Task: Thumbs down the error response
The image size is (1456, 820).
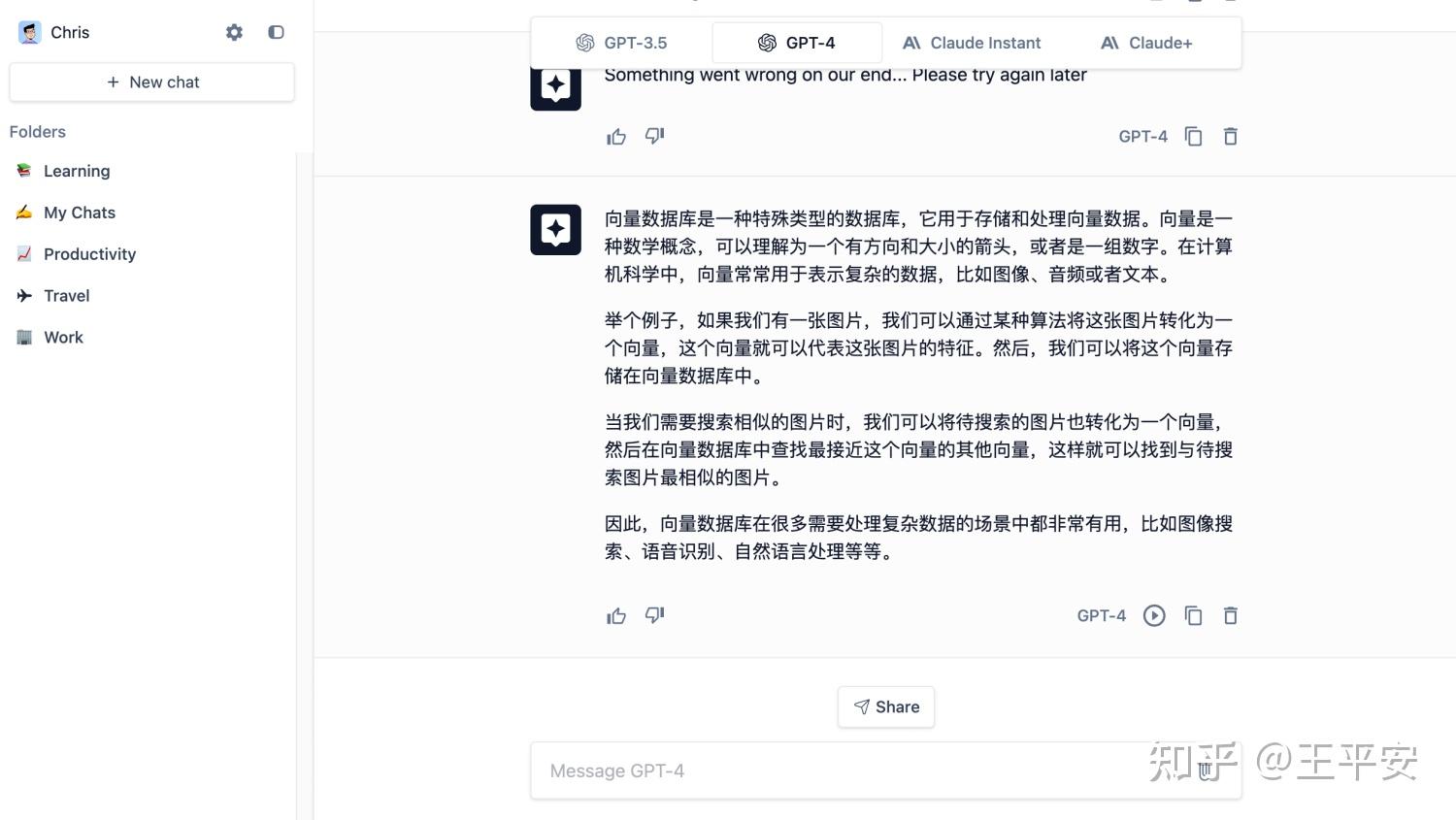Action: pyautogui.click(x=654, y=136)
